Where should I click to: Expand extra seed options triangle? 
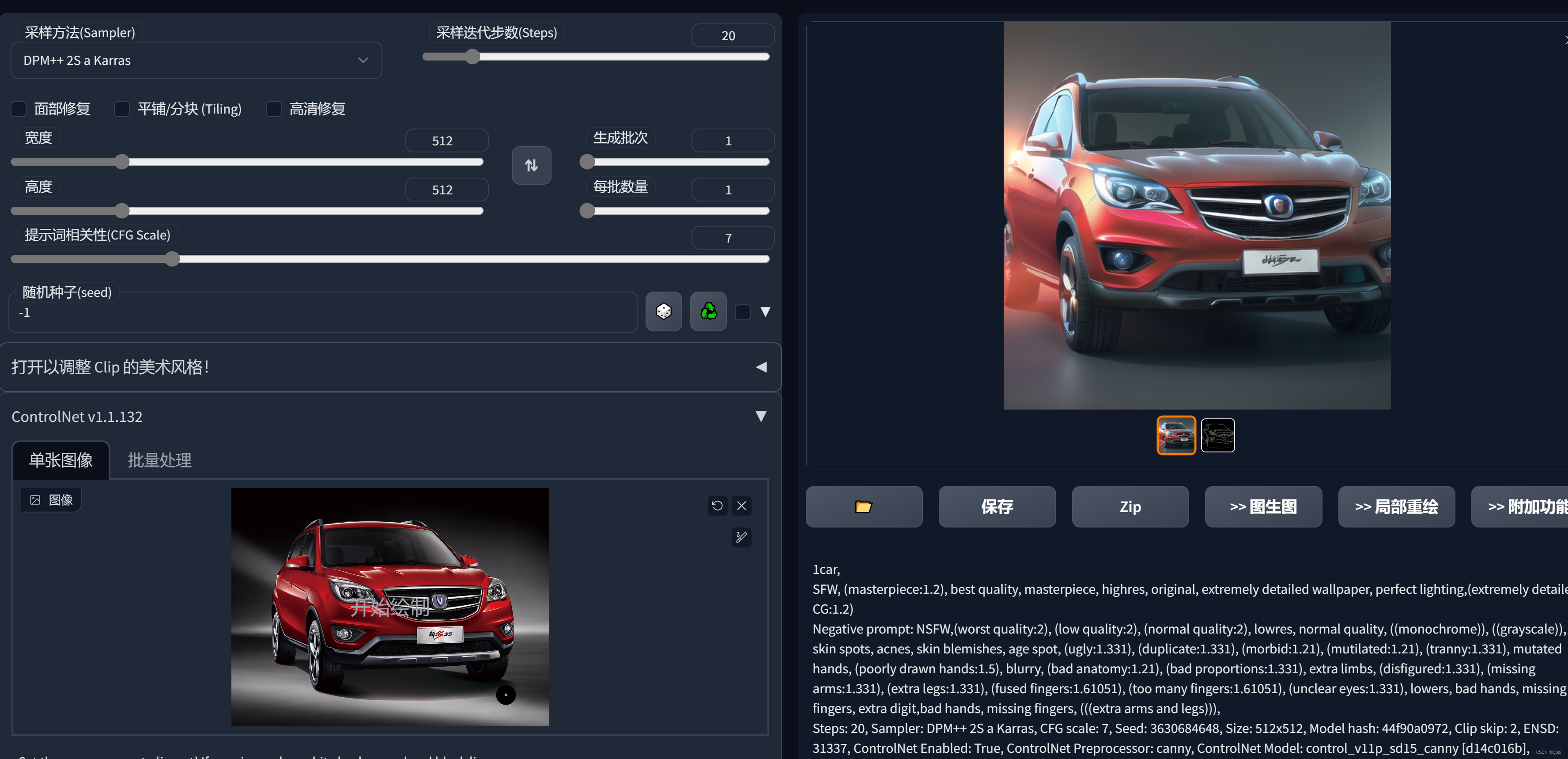(x=766, y=312)
